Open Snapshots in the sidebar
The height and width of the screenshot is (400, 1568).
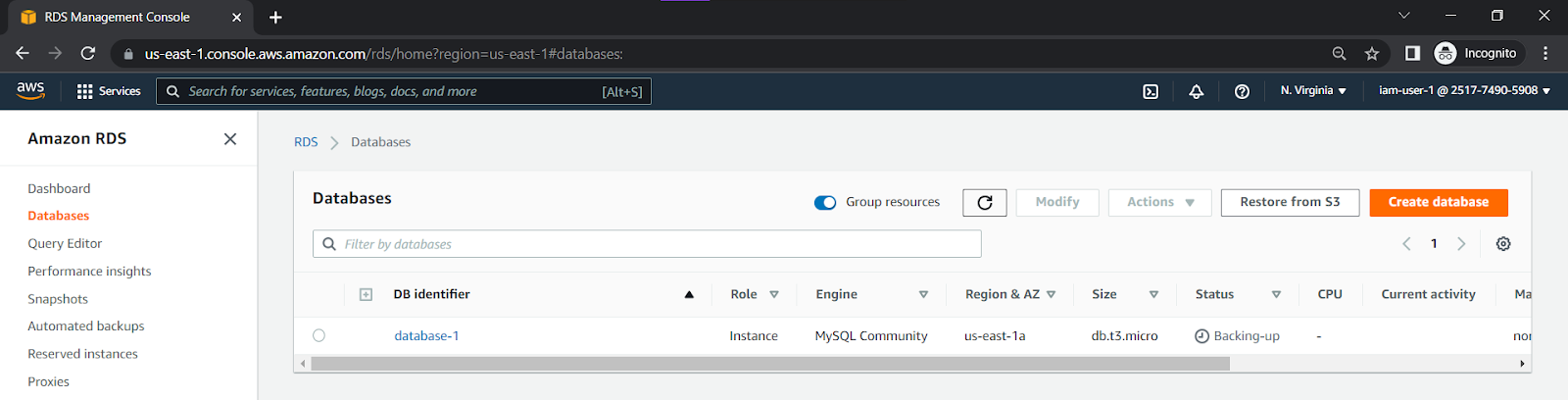(58, 299)
